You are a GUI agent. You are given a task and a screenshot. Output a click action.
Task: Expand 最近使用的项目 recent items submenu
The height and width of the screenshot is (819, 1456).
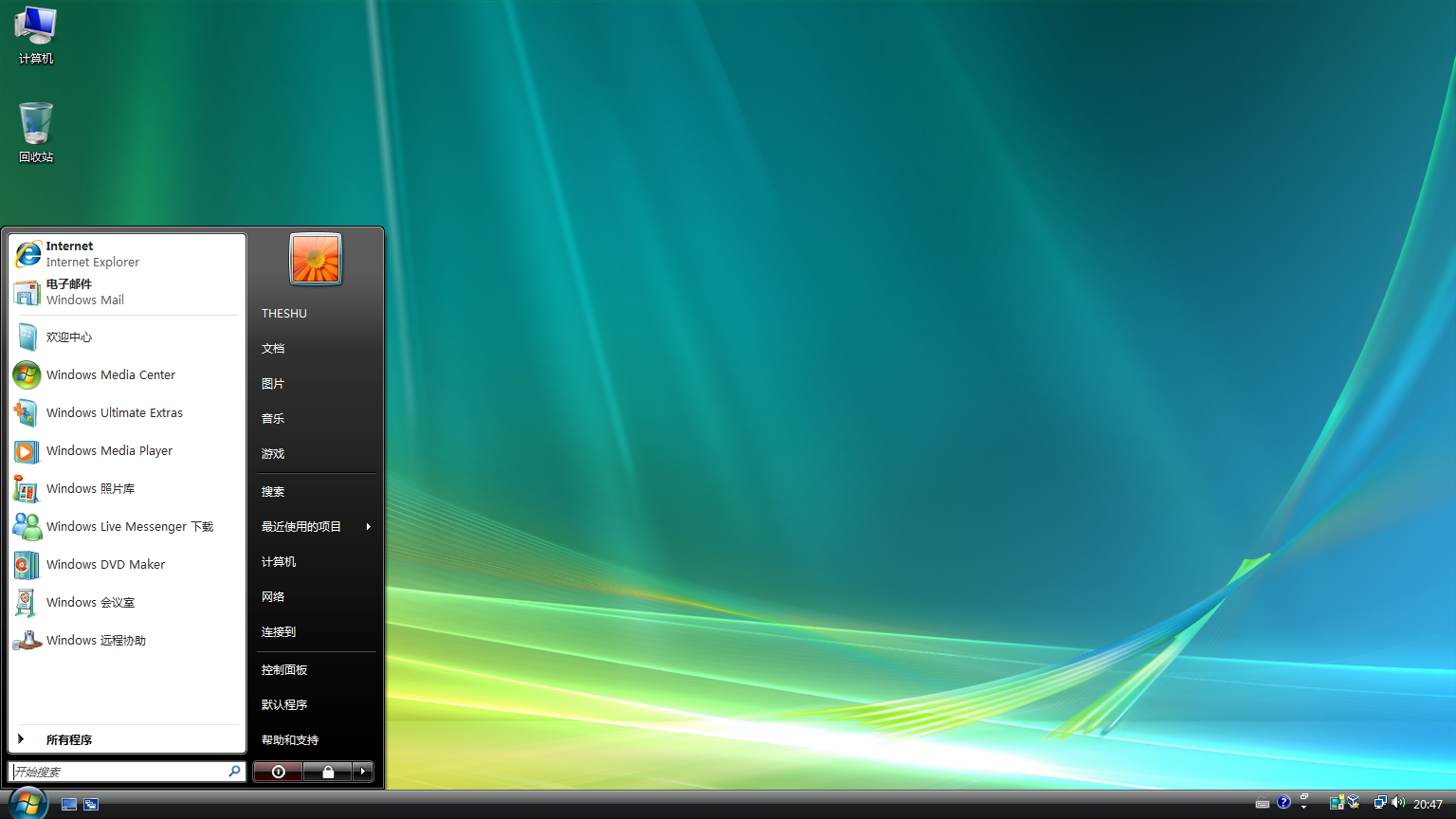click(x=316, y=526)
